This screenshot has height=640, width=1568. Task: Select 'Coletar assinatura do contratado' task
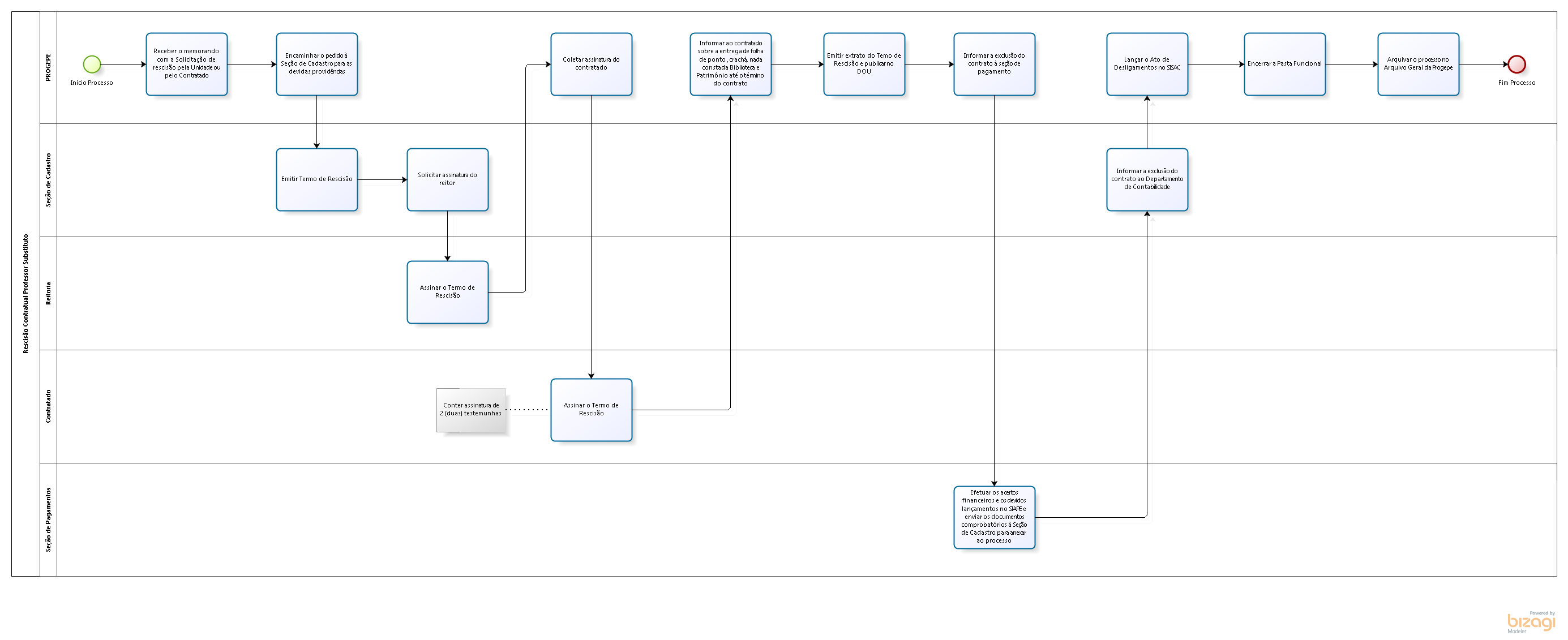pyautogui.click(x=591, y=64)
